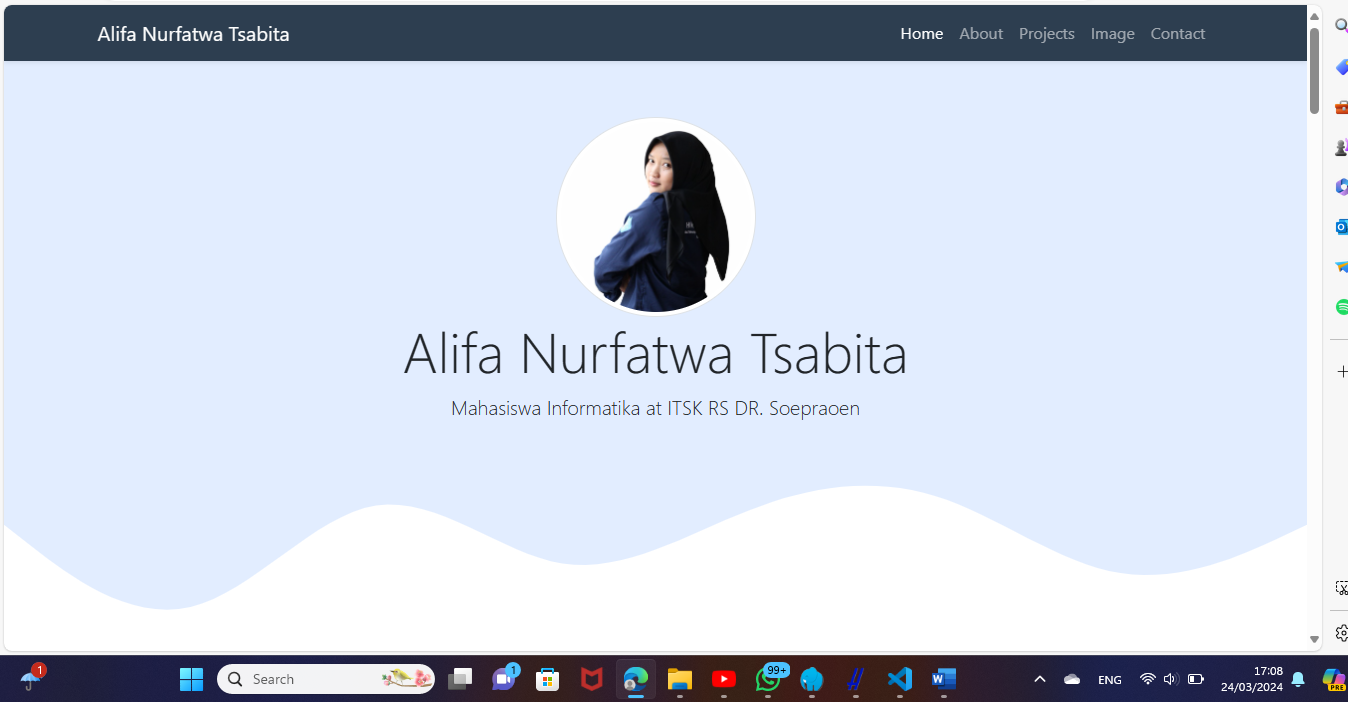Open the Edge sidebar settings gear
This screenshot has width=1348, height=702.
click(x=1340, y=632)
